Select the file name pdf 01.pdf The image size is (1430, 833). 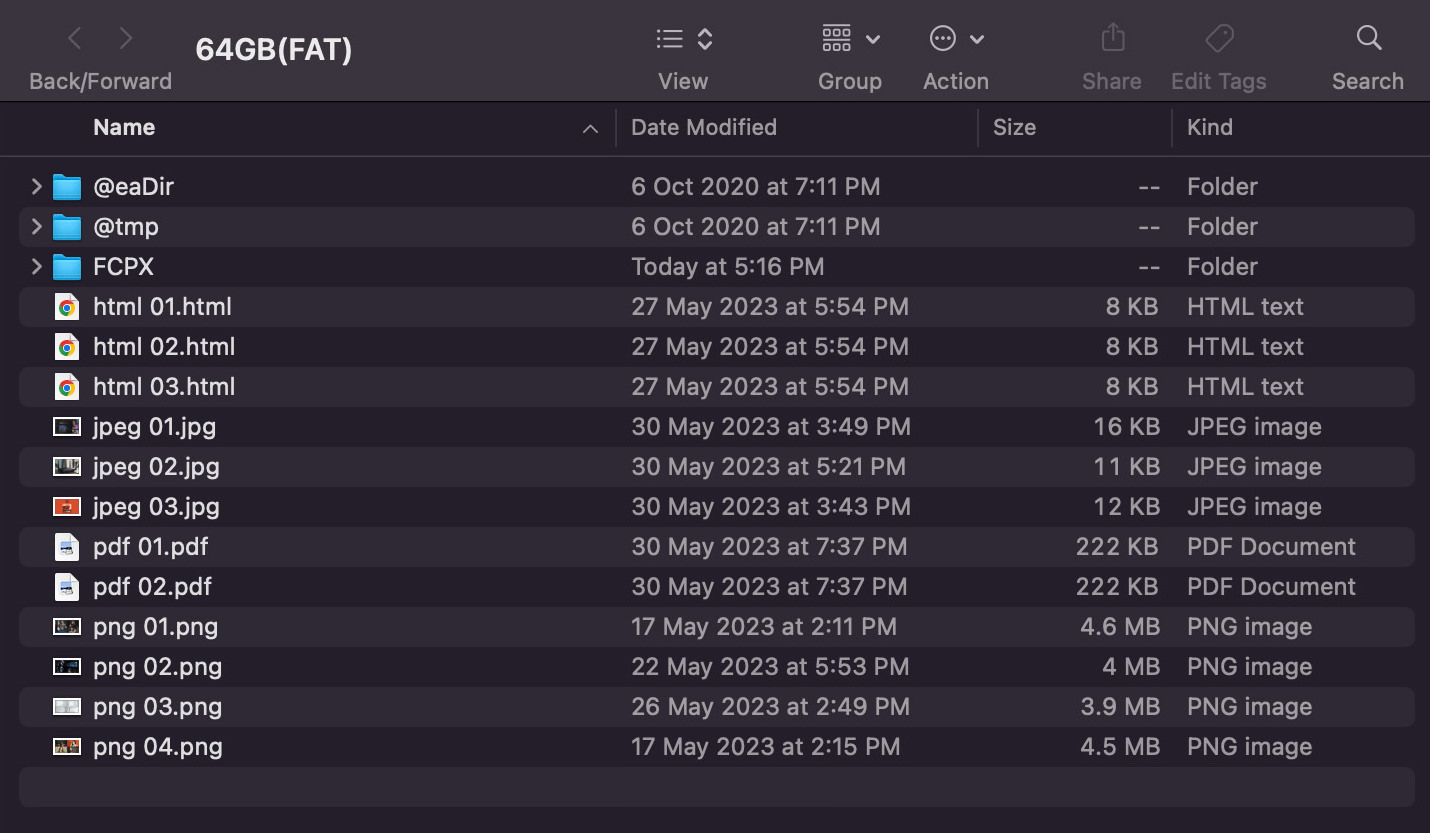pos(150,547)
